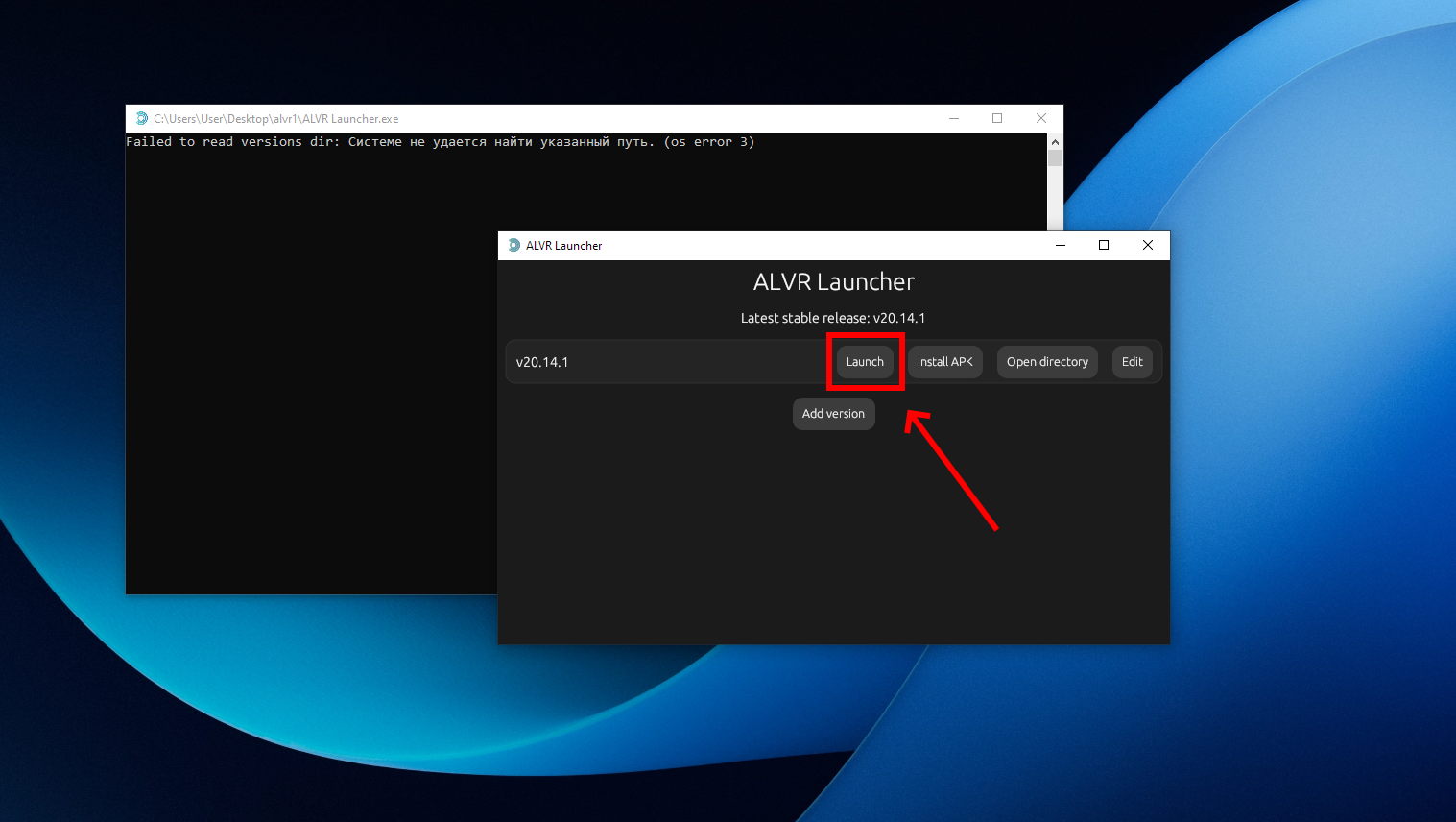Maximize the ALVR Launcher window

[1104, 246]
